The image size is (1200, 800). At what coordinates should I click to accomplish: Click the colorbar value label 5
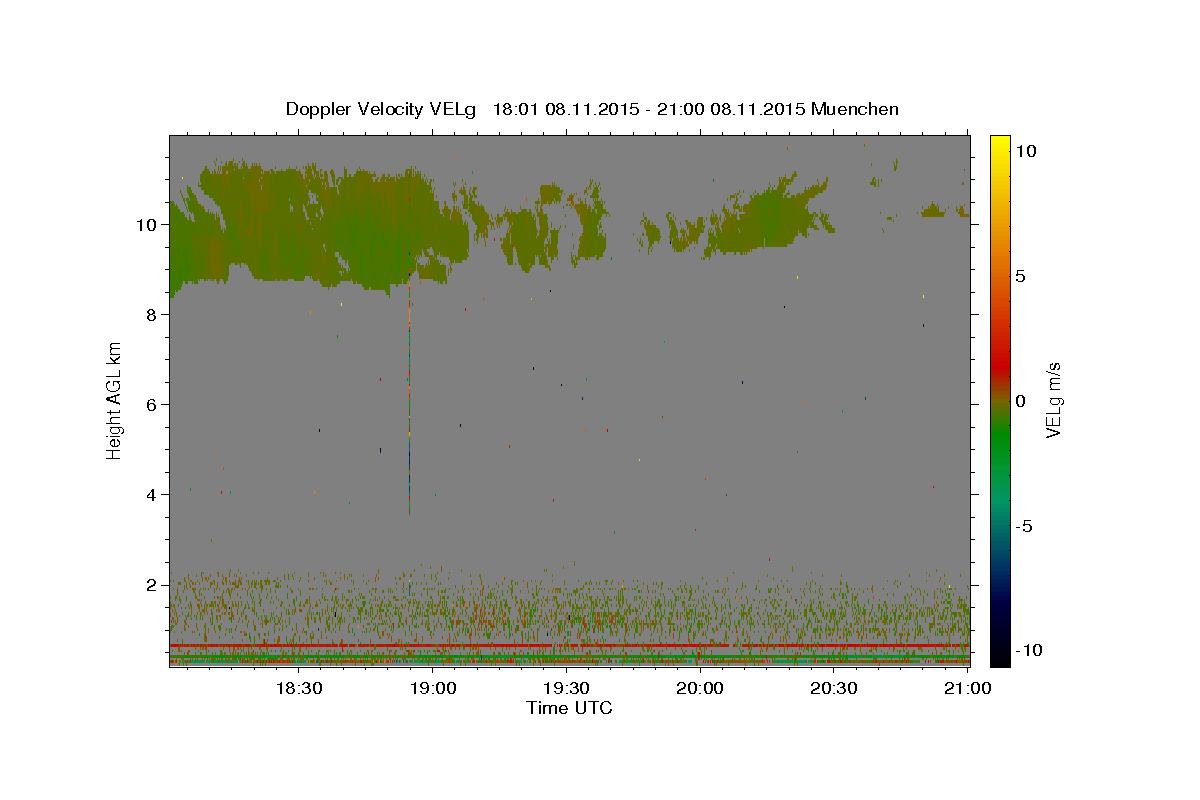click(1021, 276)
